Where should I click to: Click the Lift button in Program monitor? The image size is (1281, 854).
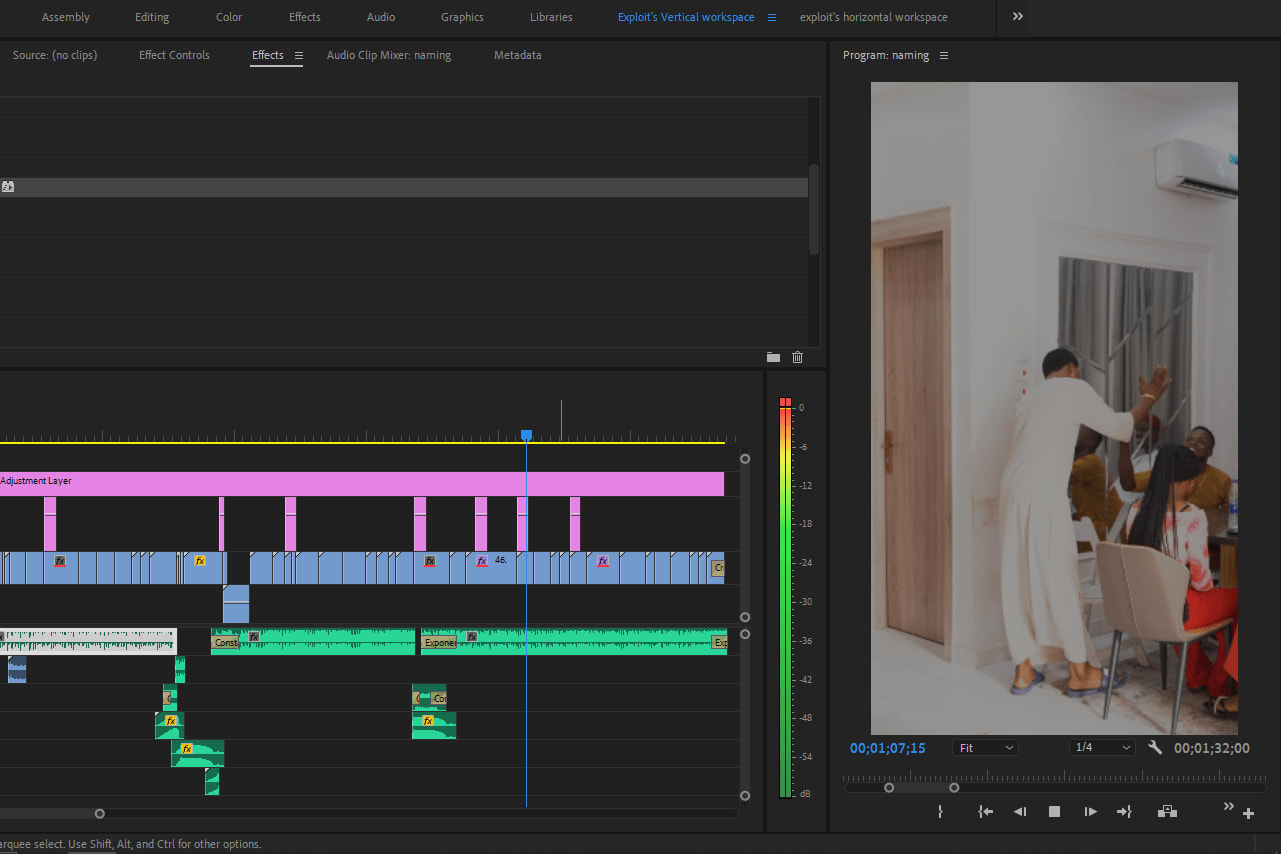(x=1167, y=812)
